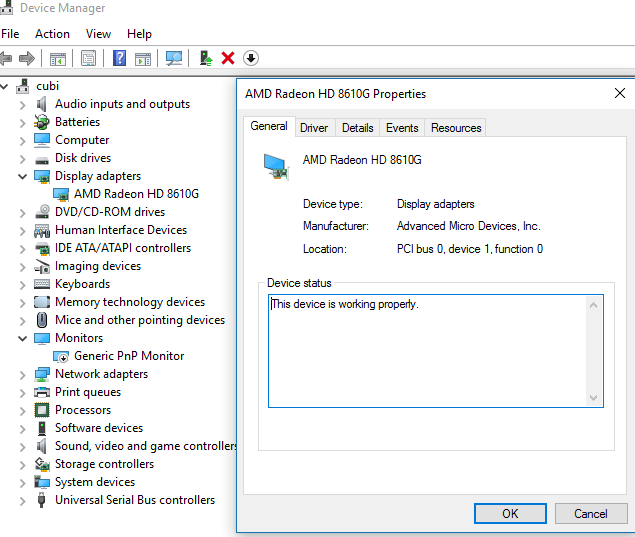Click 'PCI bus 0, device 1, function 0' text
Image resolution: width=635 pixels, height=537 pixels.
tap(470, 249)
